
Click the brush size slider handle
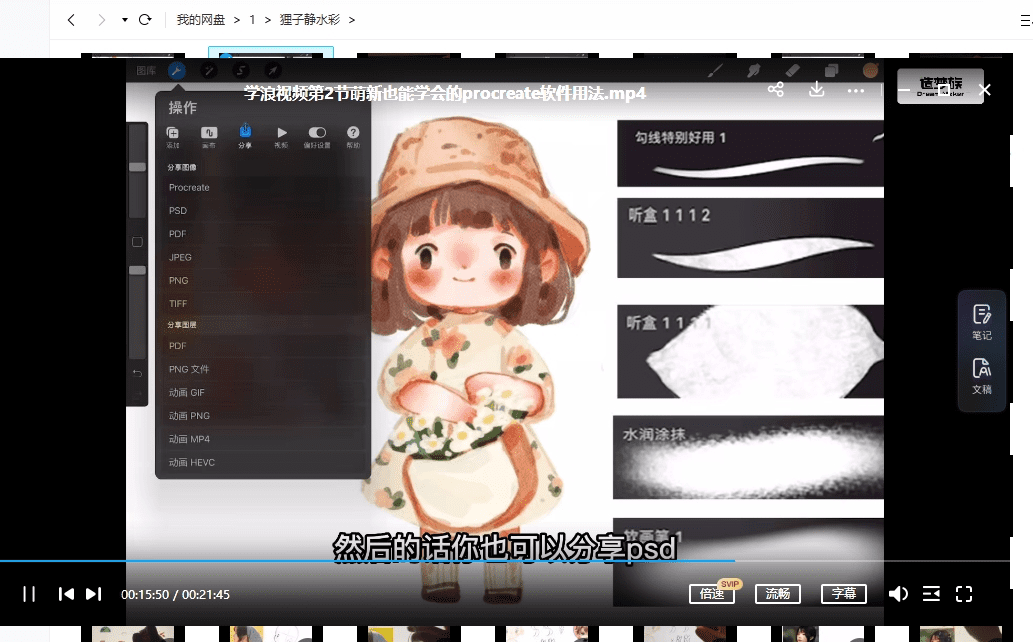tap(137, 167)
